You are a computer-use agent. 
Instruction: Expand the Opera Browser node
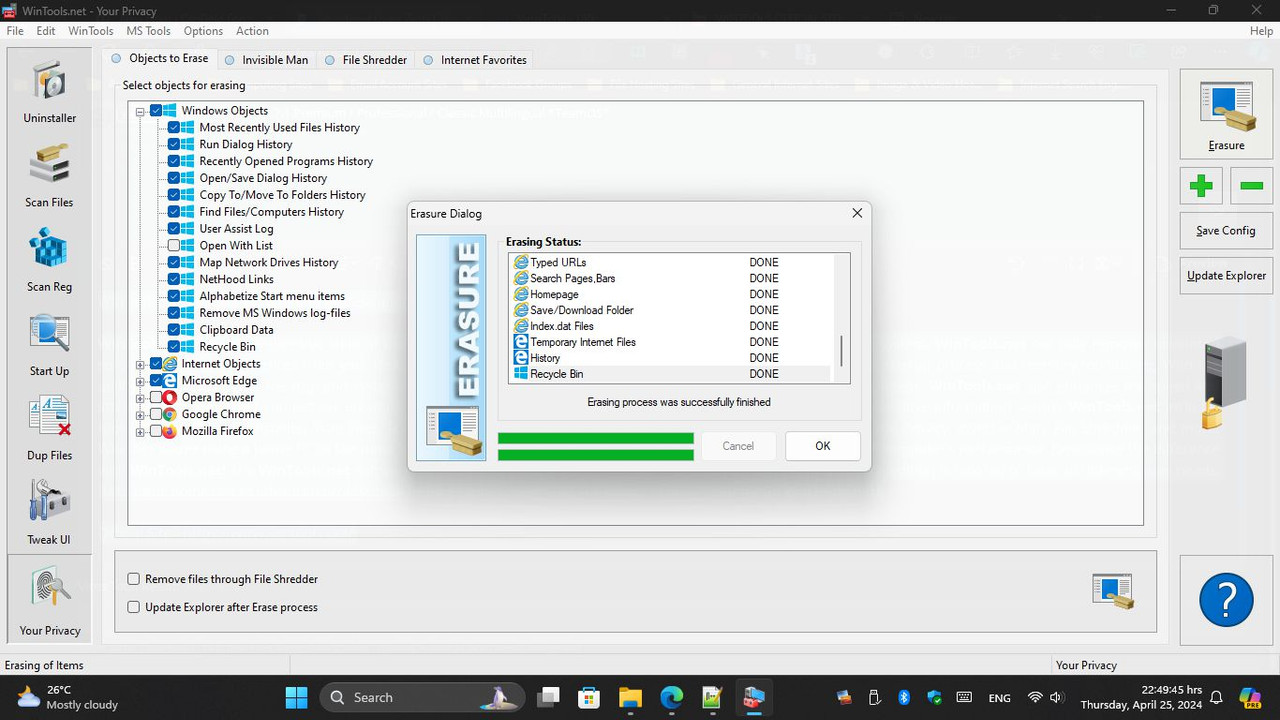(x=141, y=398)
